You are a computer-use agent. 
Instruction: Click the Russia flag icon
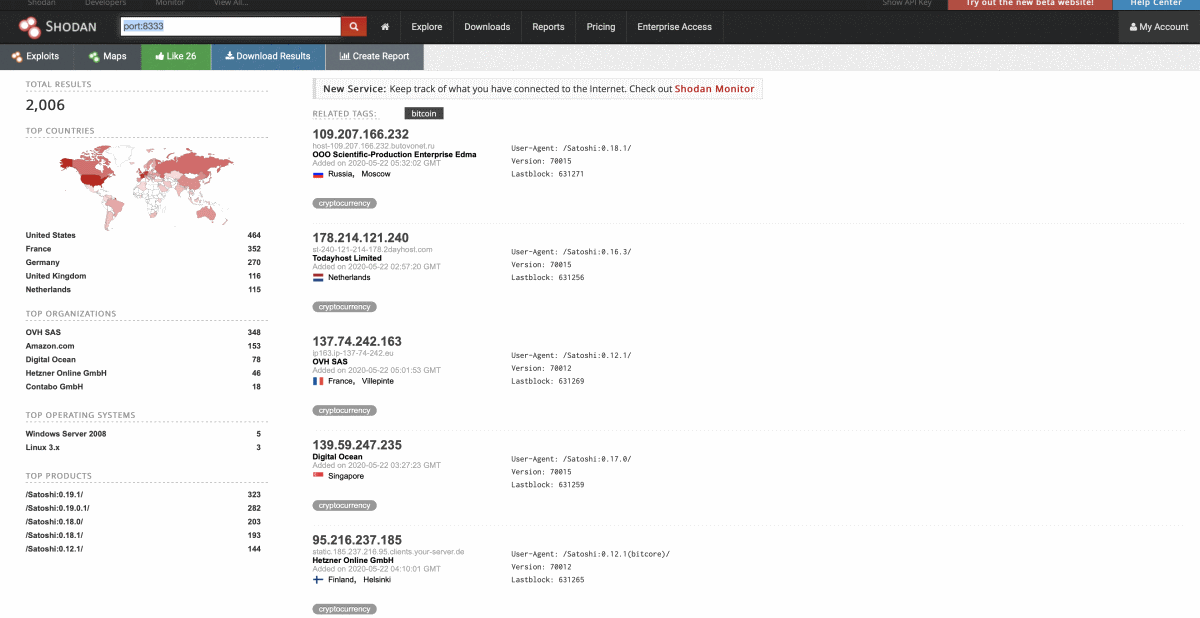318,174
